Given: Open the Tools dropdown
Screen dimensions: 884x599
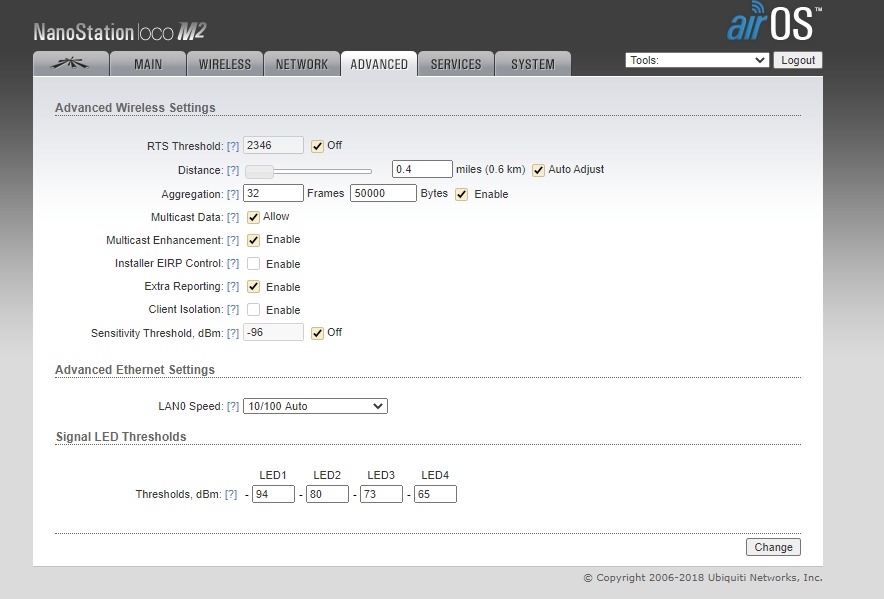Looking at the screenshot, I should pyautogui.click(x=697, y=60).
